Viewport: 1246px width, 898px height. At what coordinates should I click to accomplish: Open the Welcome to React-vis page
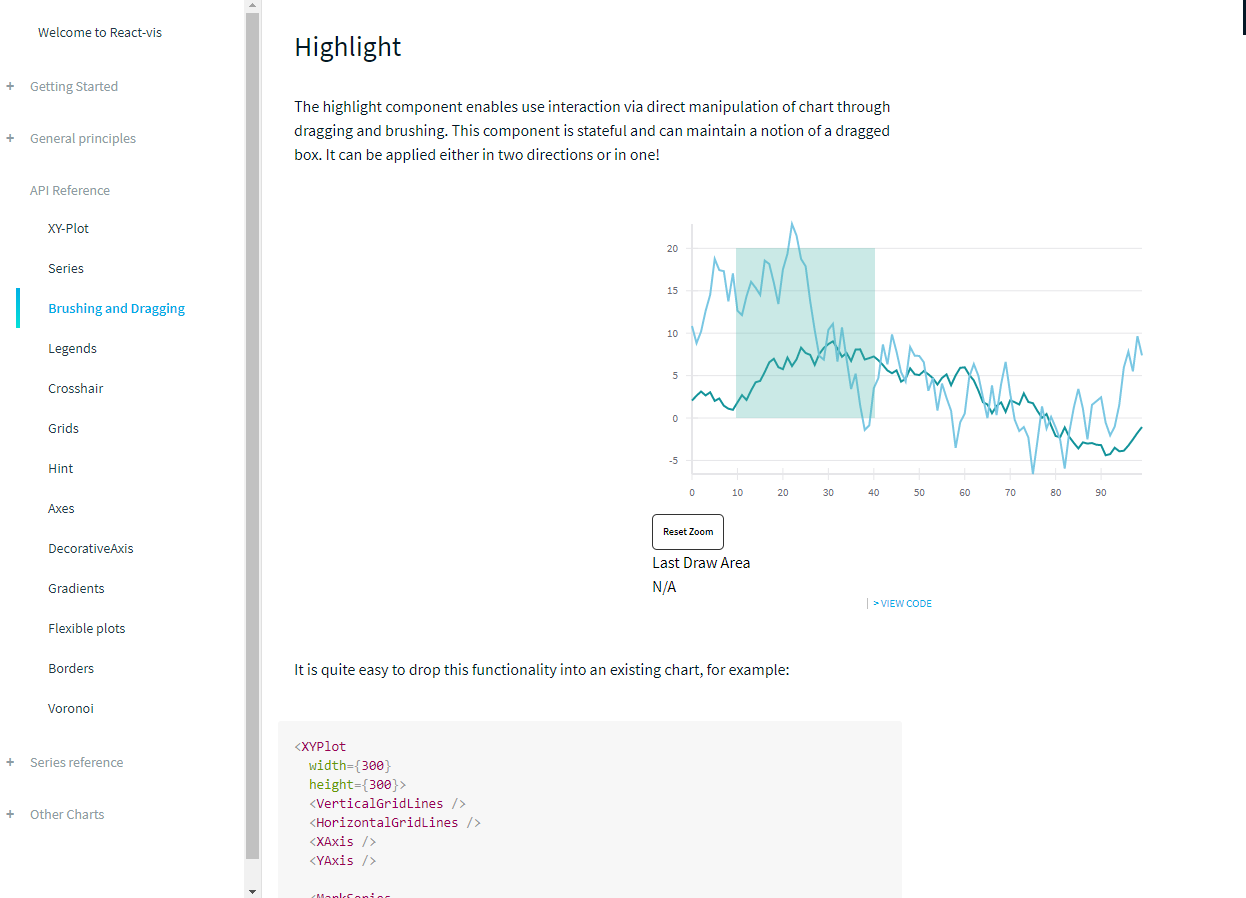(x=99, y=33)
